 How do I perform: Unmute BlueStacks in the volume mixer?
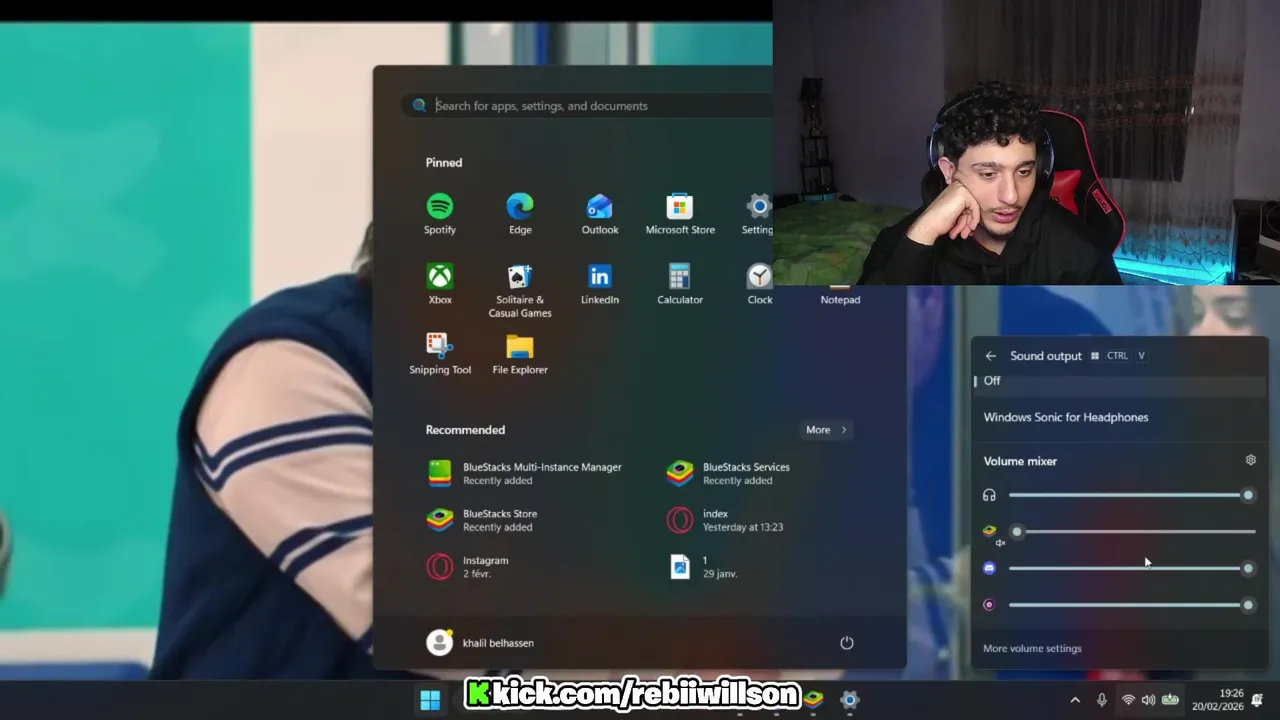tap(990, 534)
